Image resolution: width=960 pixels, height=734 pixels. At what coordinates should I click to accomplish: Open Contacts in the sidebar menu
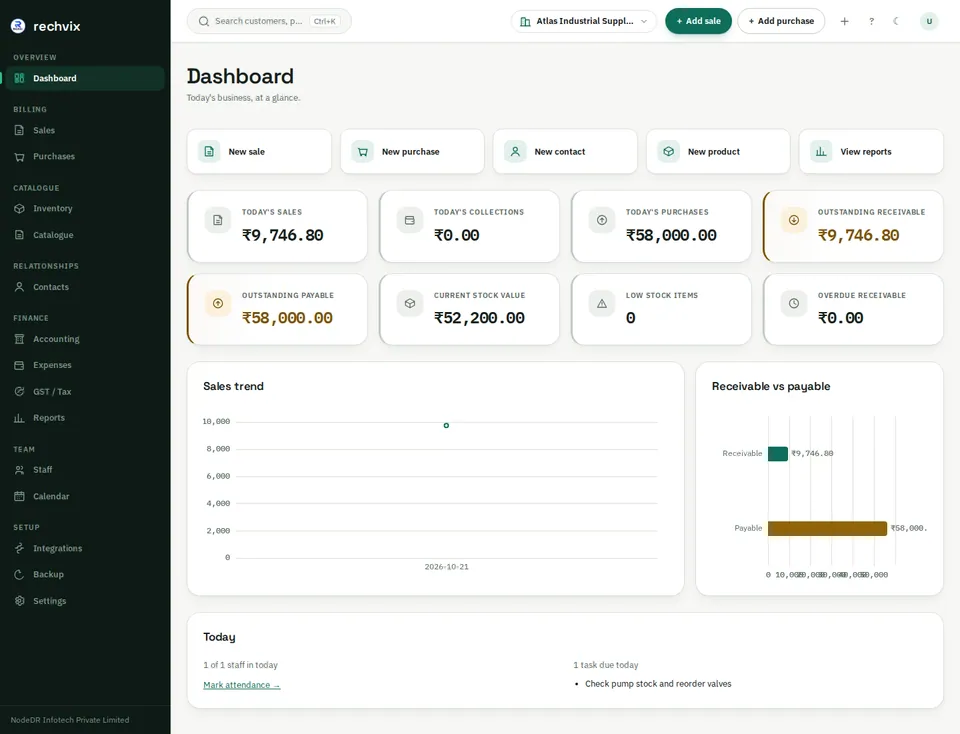click(x=85, y=287)
